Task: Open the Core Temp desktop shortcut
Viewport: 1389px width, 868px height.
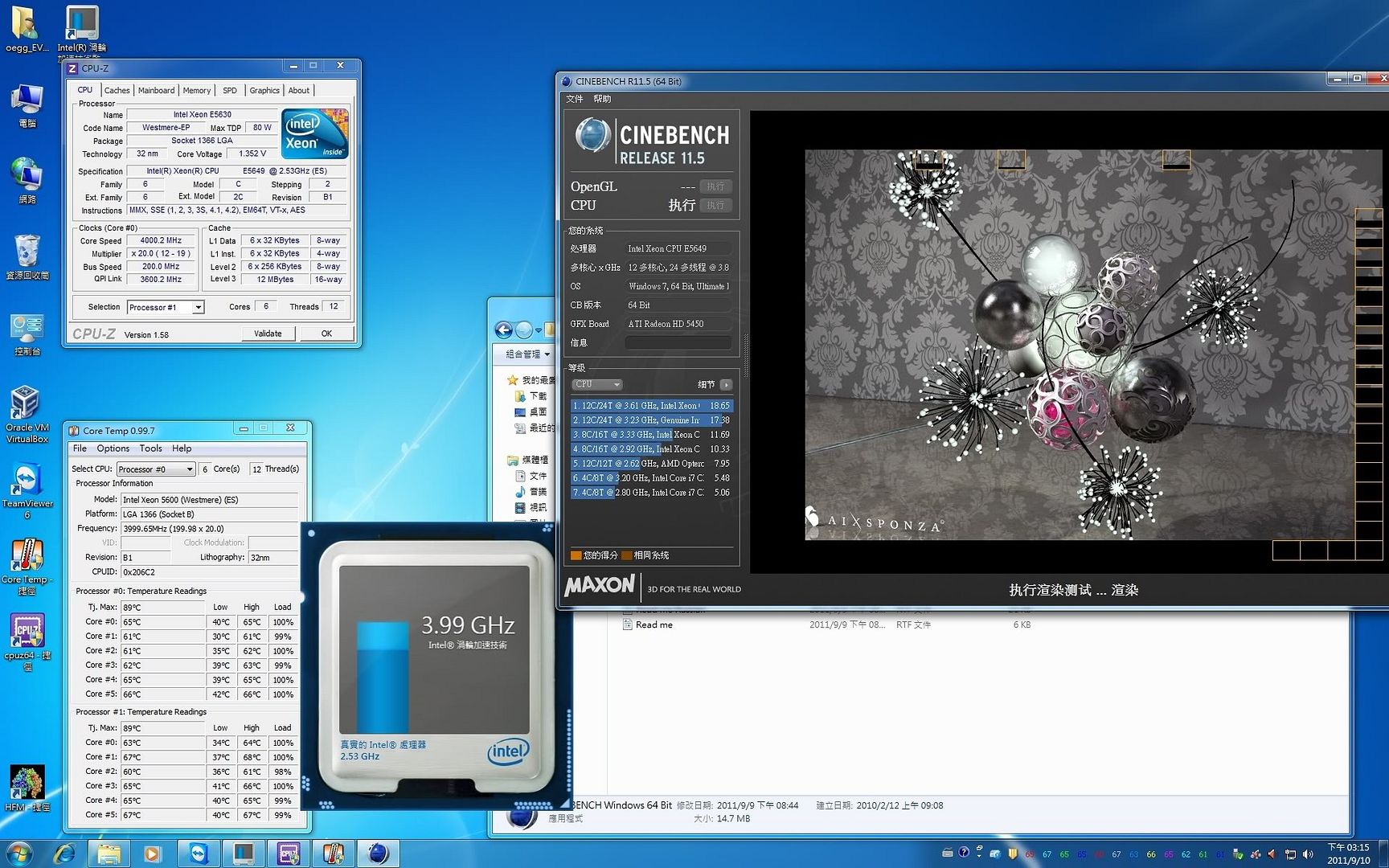Action: (x=27, y=567)
